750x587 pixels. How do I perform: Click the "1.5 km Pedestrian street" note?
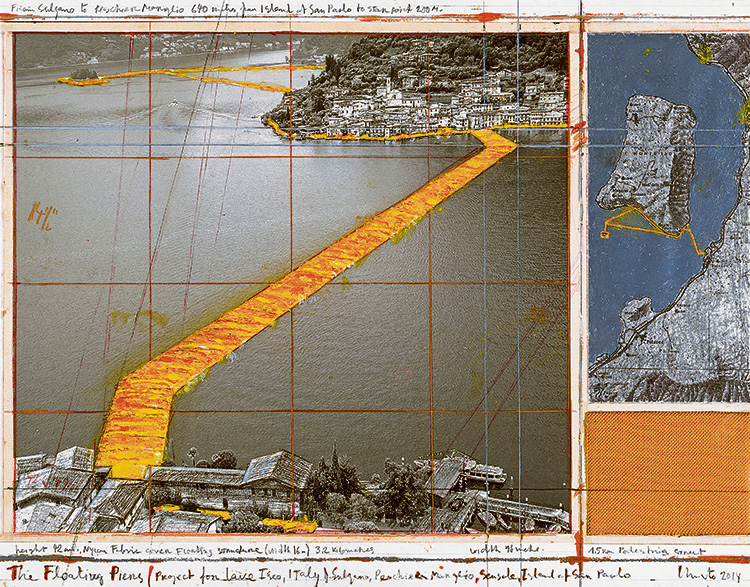click(x=647, y=551)
